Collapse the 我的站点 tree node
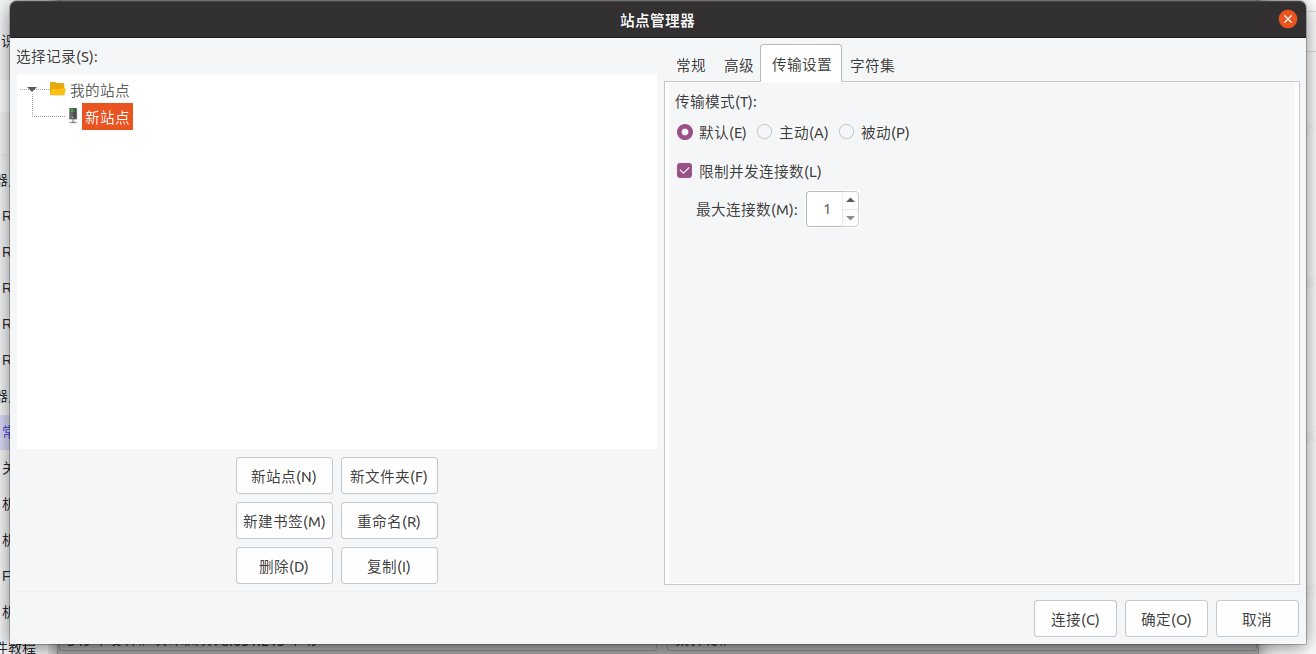Viewport: 1316px width, 654px height. [32, 90]
